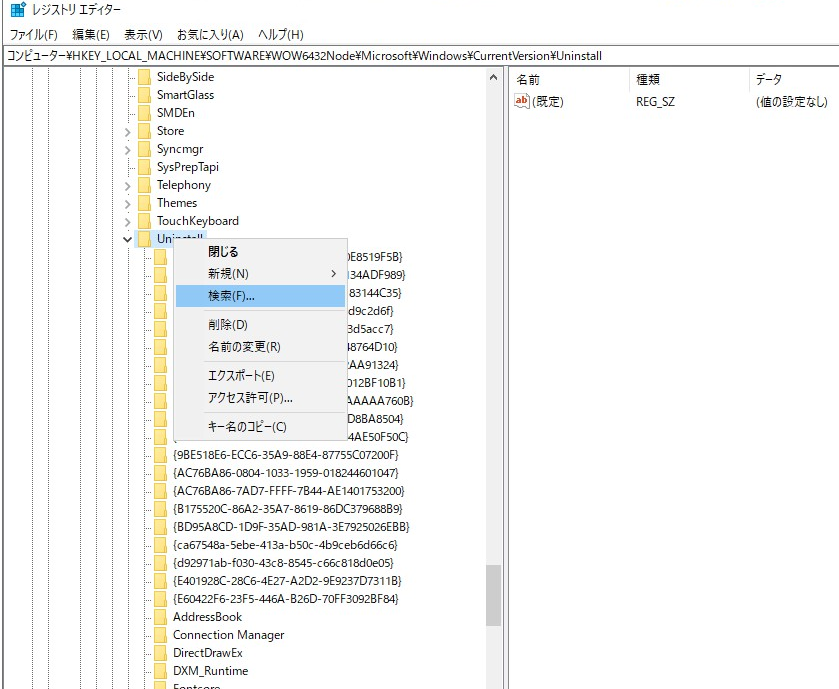This screenshot has width=839, height=689.
Task: Click the Themes folder icon
Action: click(x=144, y=203)
